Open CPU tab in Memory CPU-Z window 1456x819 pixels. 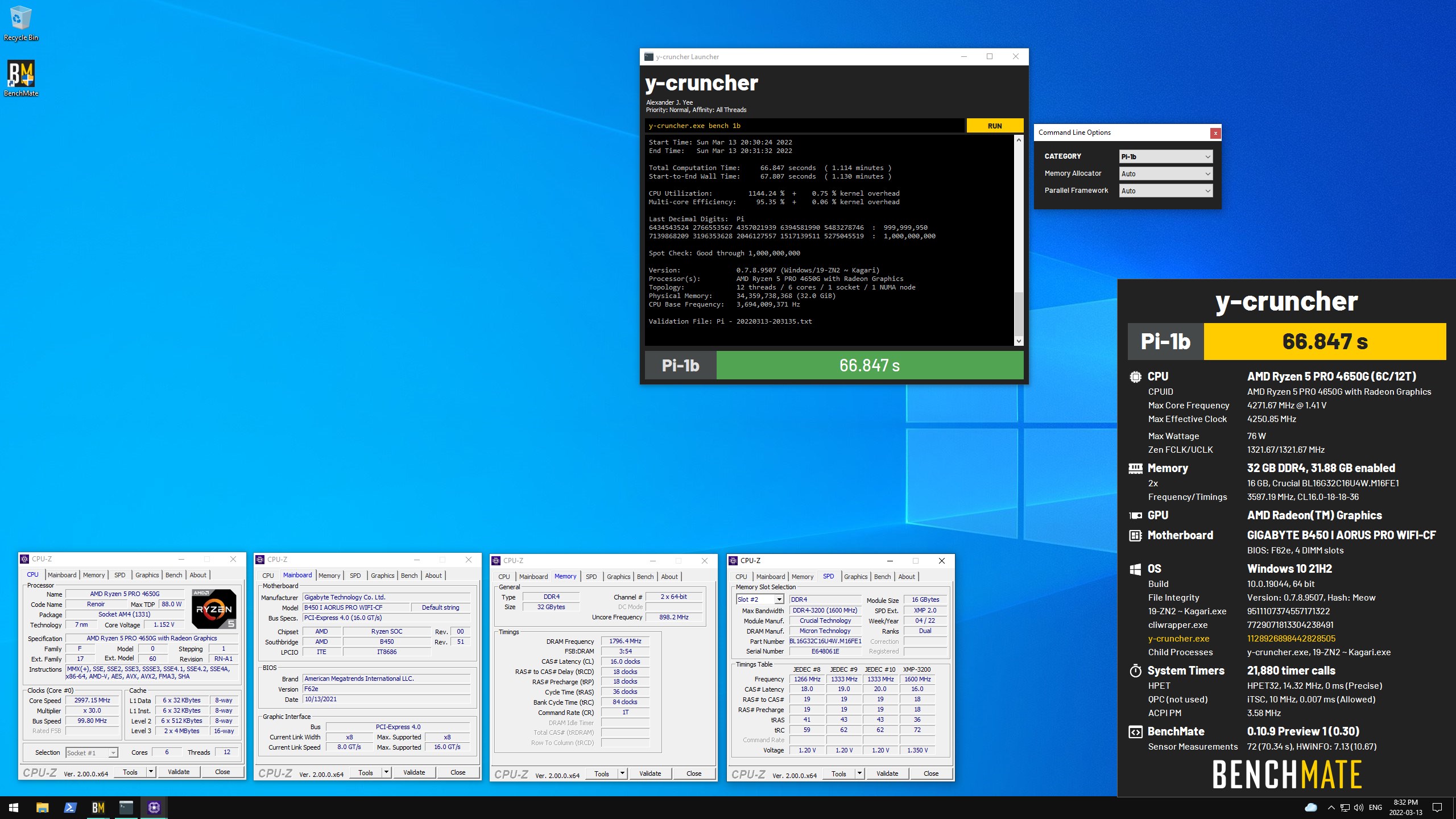click(x=504, y=577)
